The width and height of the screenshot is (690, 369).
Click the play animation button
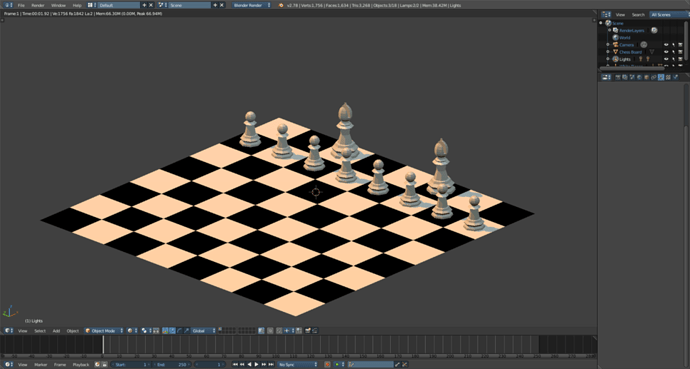[257, 365]
